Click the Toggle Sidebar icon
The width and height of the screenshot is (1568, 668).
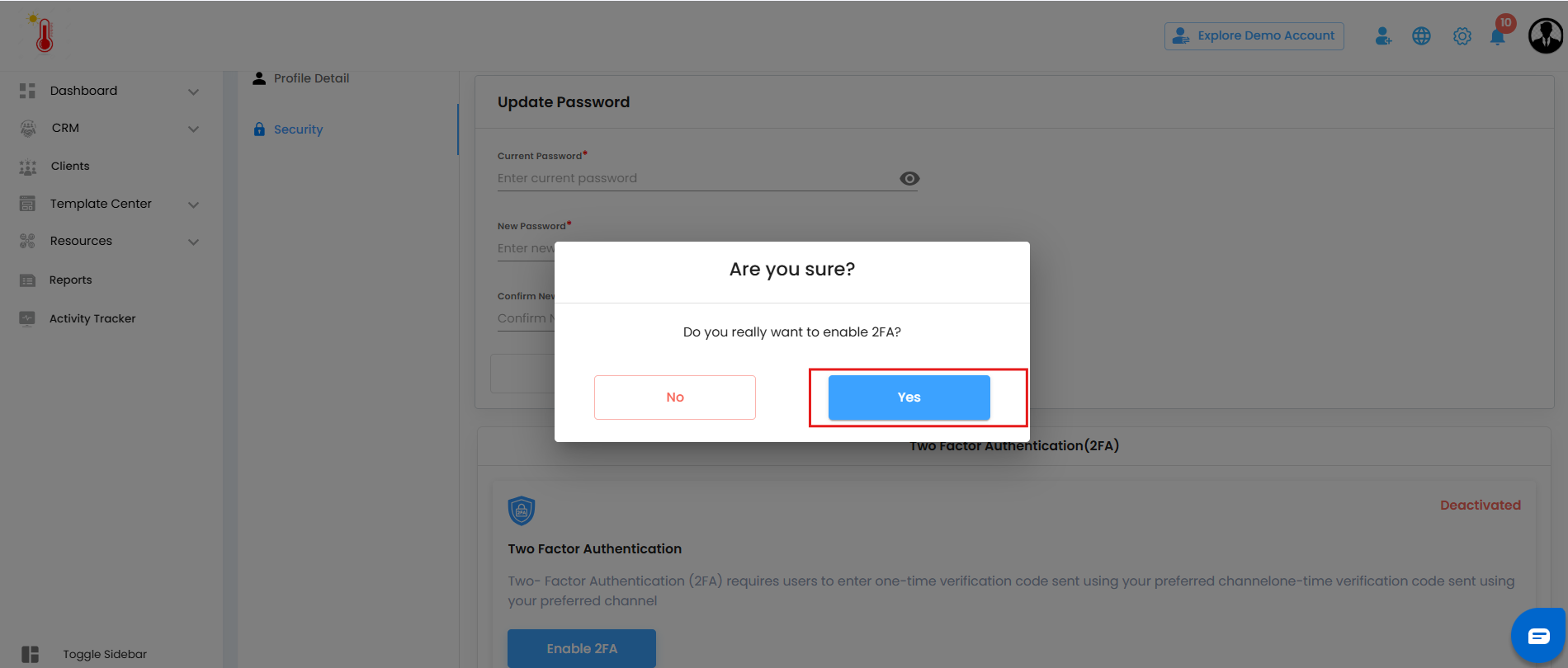pyautogui.click(x=31, y=654)
